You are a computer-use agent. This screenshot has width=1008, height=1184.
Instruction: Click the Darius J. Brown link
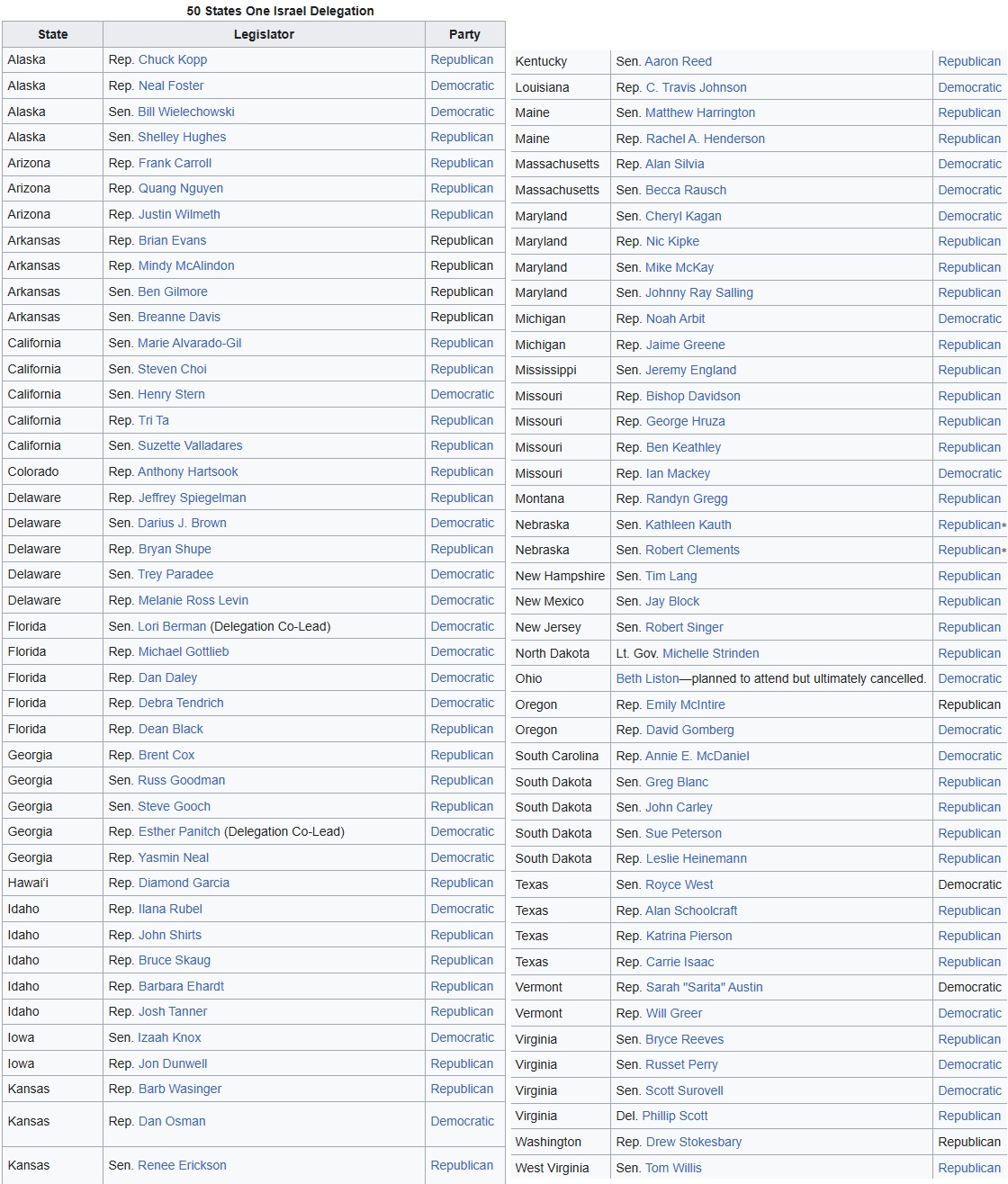(182, 523)
